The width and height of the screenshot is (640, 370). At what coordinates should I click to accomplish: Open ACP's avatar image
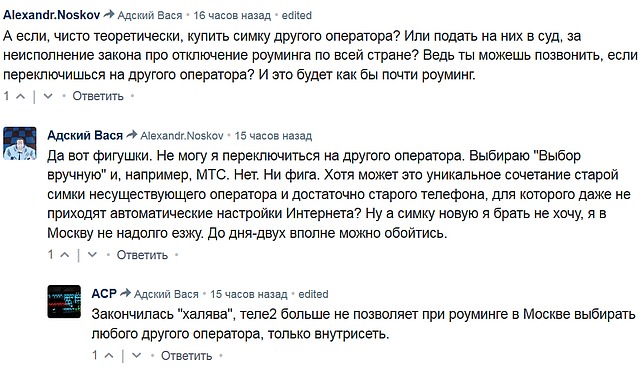64,302
